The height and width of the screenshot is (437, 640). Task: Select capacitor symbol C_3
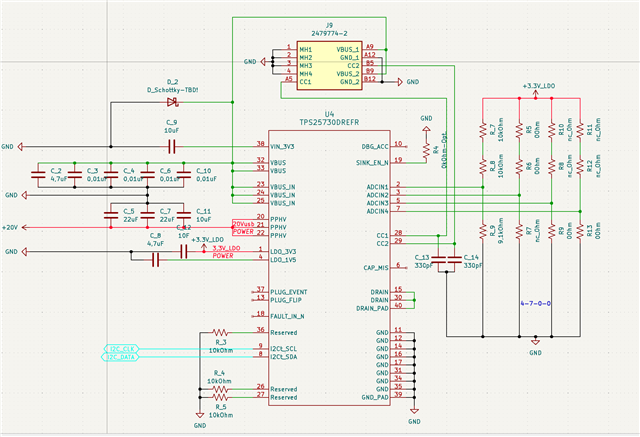pyautogui.click(x=75, y=175)
